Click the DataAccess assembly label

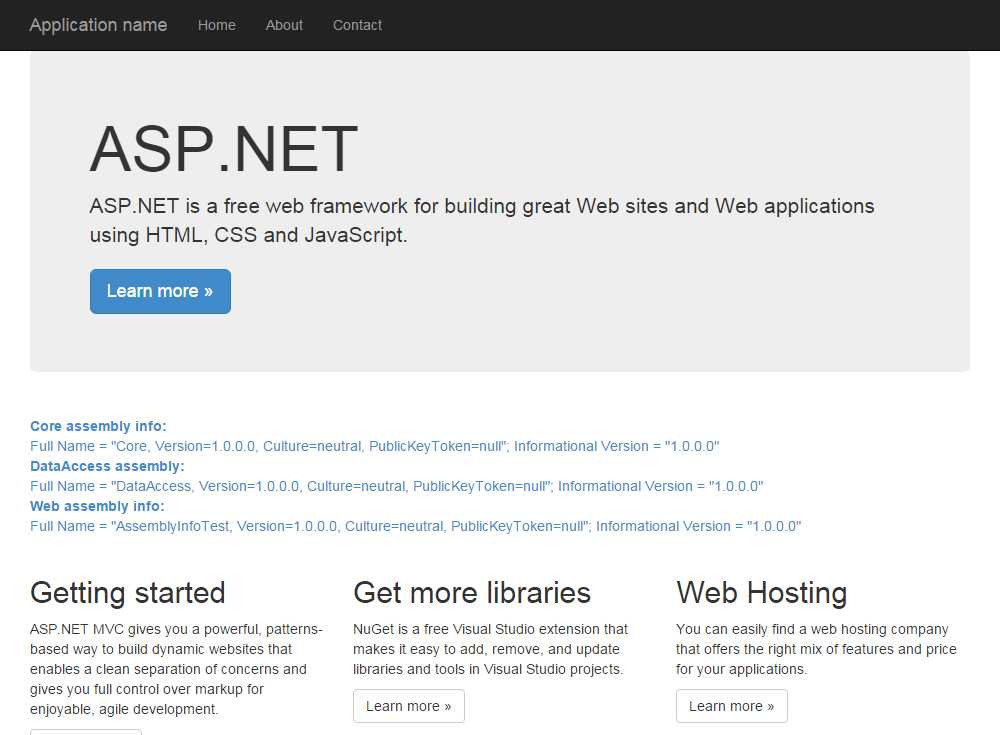click(x=107, y=466)
